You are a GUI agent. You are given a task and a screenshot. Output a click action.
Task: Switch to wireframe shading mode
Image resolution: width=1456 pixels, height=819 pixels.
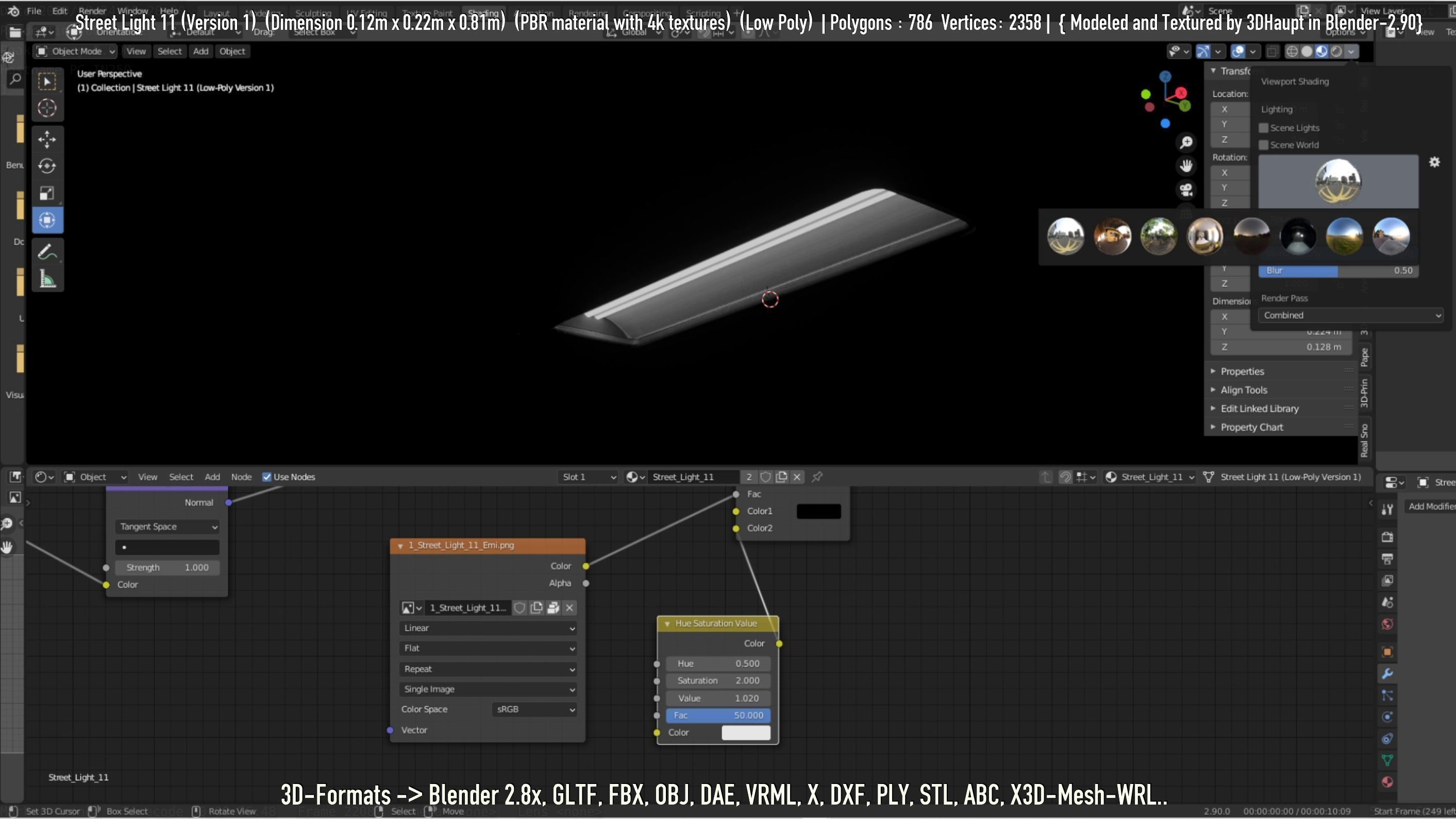(x=1292, y=52)
